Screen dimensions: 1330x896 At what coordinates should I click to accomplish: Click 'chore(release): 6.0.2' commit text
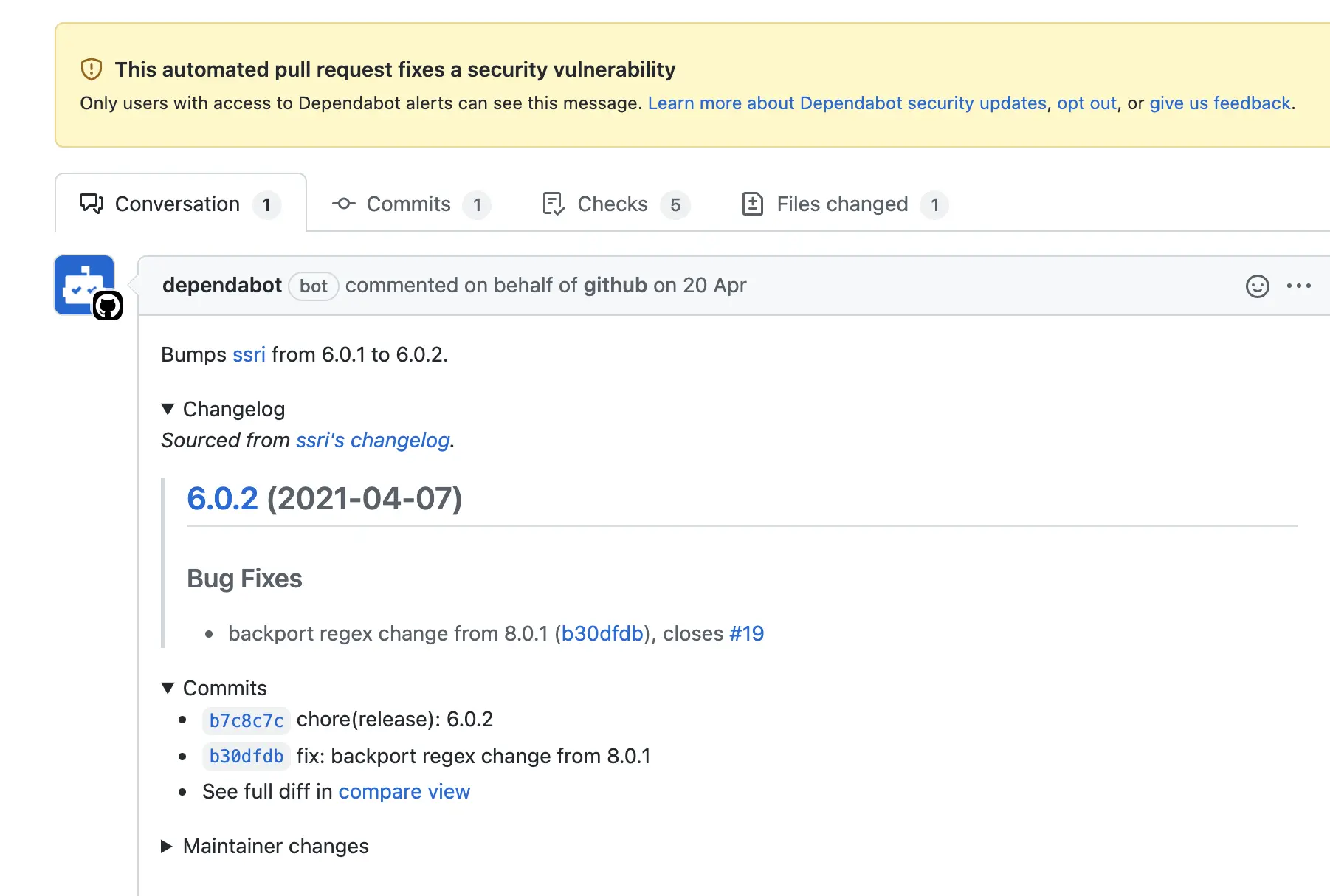click(395, 720)
